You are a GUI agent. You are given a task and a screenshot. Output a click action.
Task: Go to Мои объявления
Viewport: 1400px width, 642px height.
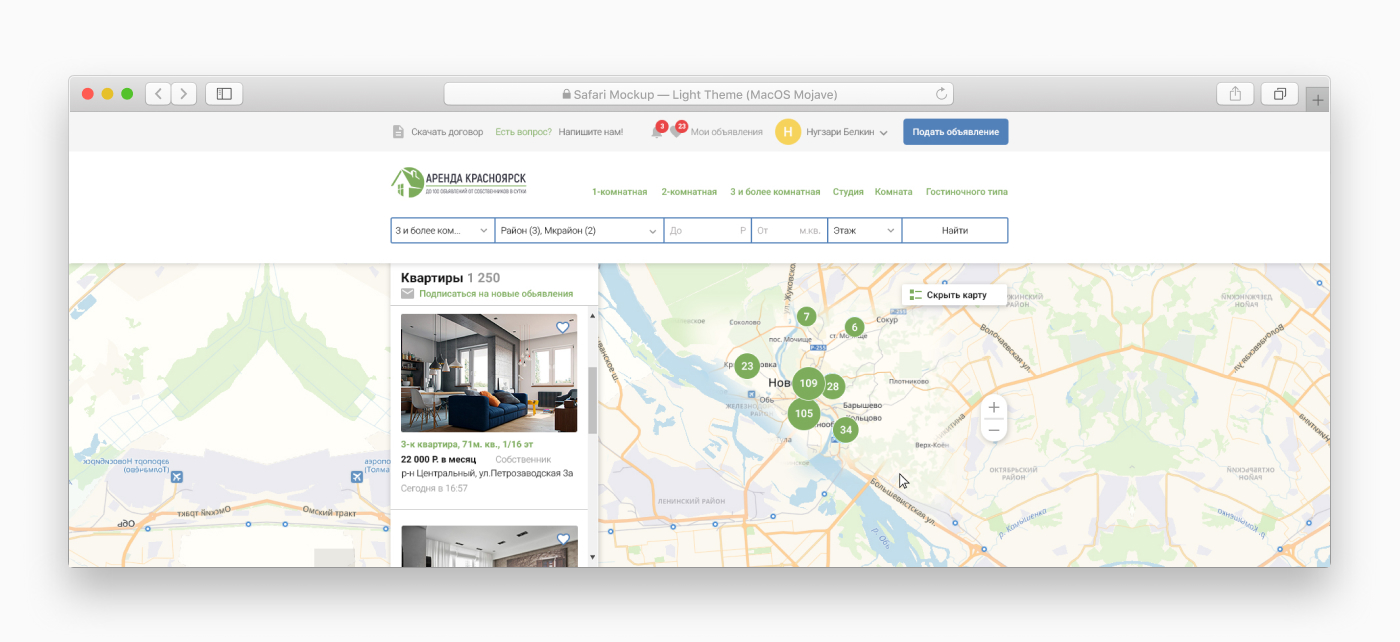pos(727,132)
